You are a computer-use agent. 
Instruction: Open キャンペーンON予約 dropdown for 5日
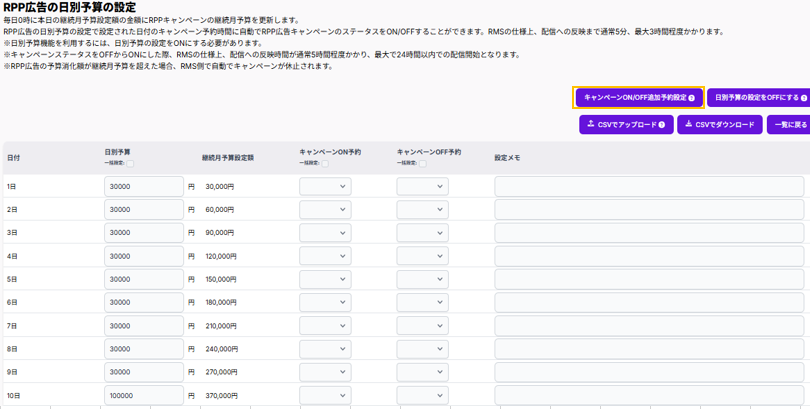pos(325,279)
